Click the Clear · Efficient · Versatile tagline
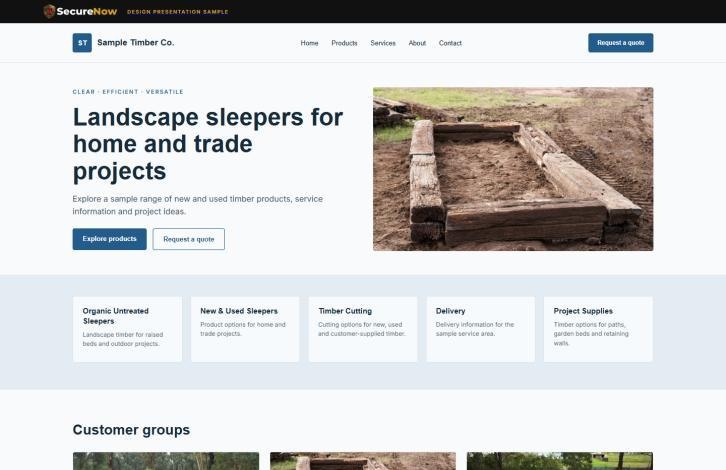This screenshot has height=470, width=726. pyautogui.click(x=128, y=92)
